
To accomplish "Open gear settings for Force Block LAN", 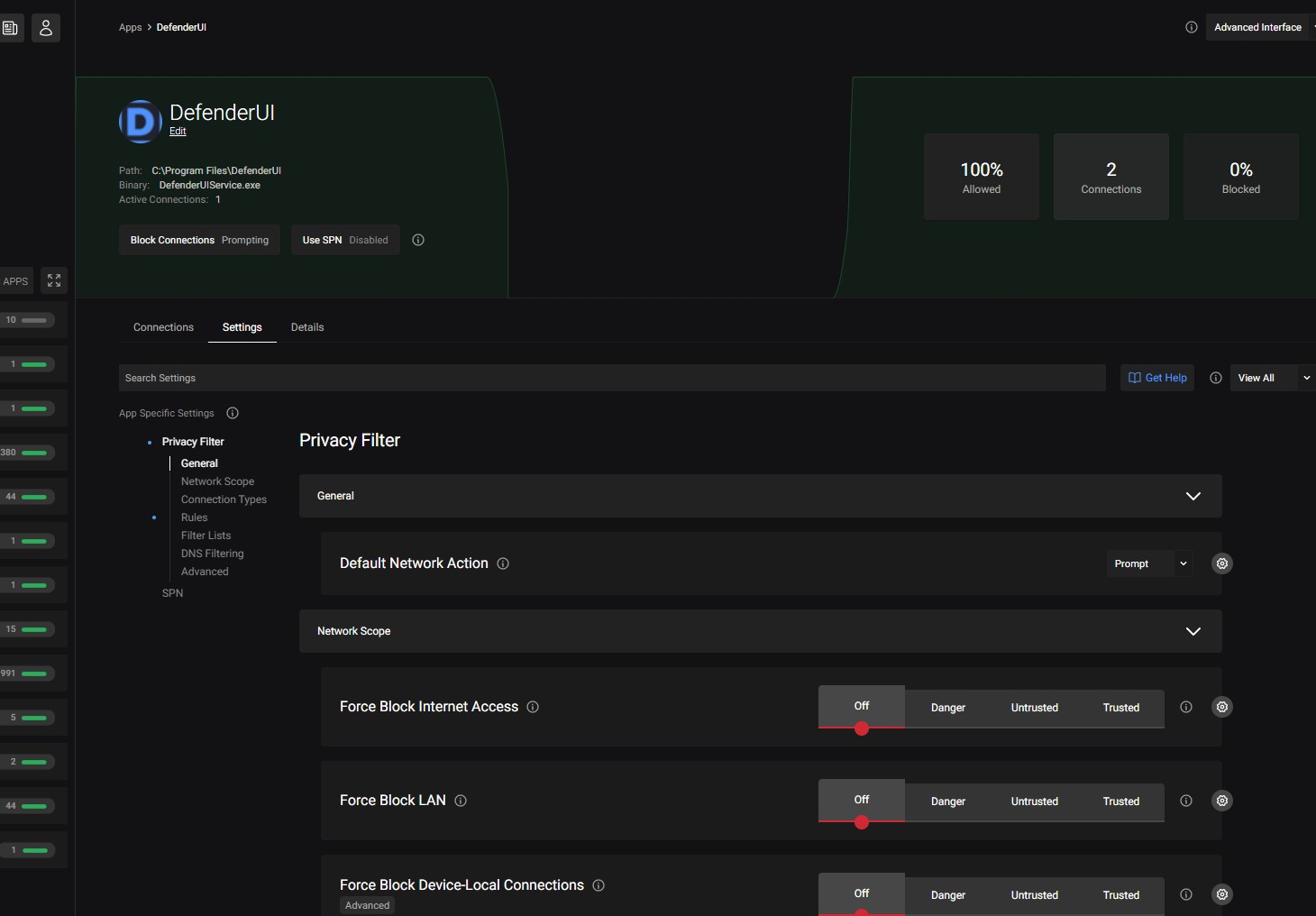I will point(1222,801).
